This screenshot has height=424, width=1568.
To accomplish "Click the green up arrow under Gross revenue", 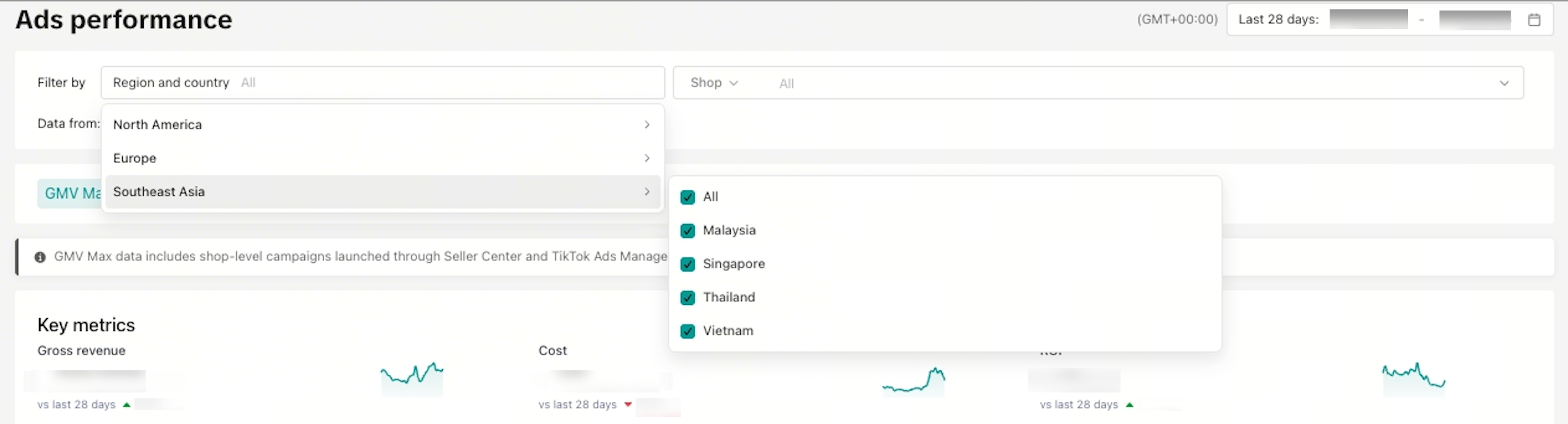I will point(127,405).
